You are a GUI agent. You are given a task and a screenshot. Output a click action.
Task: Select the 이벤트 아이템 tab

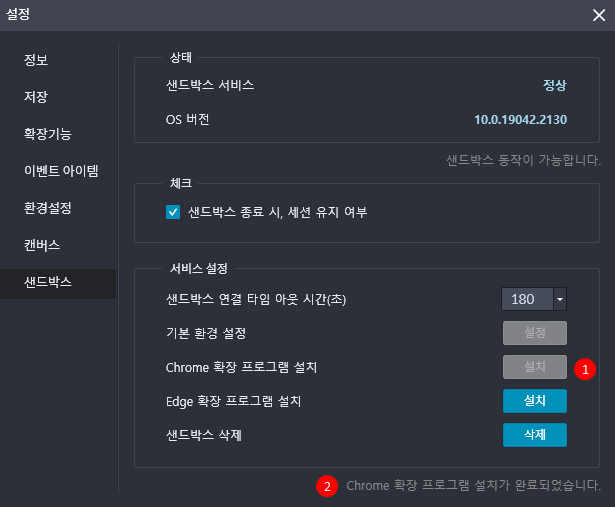[x=61, y=171]
